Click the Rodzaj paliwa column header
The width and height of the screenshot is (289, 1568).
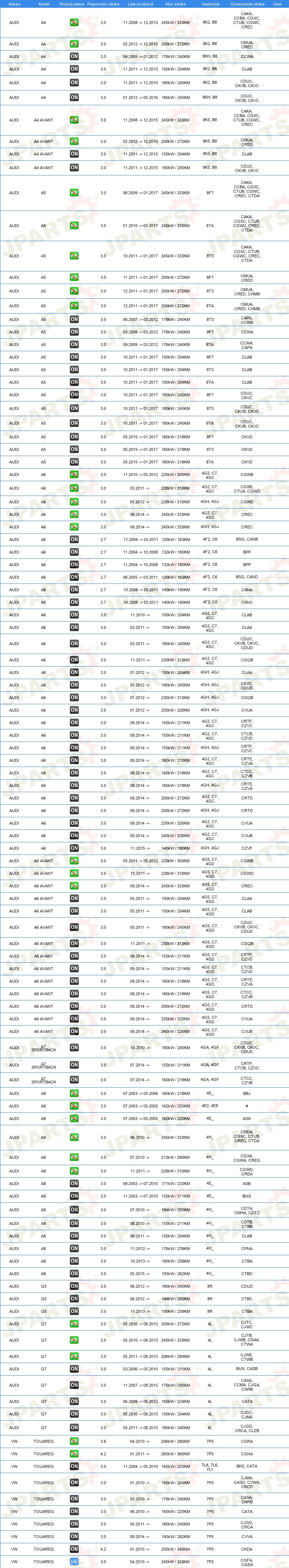pos(72,4)
